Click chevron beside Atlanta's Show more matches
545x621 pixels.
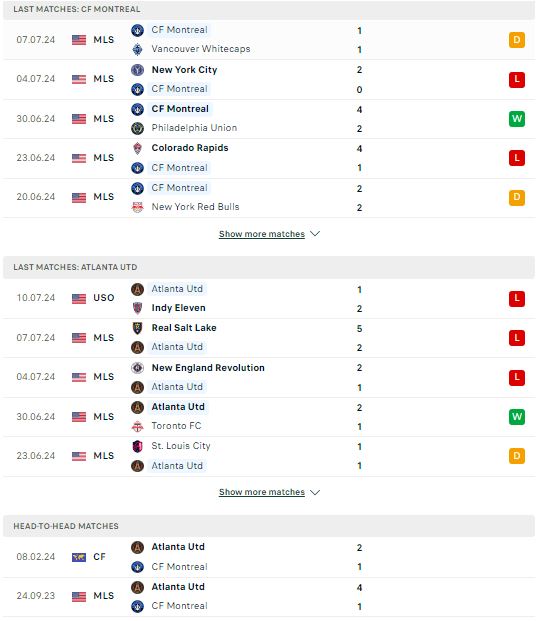click(x=315, y=492)
